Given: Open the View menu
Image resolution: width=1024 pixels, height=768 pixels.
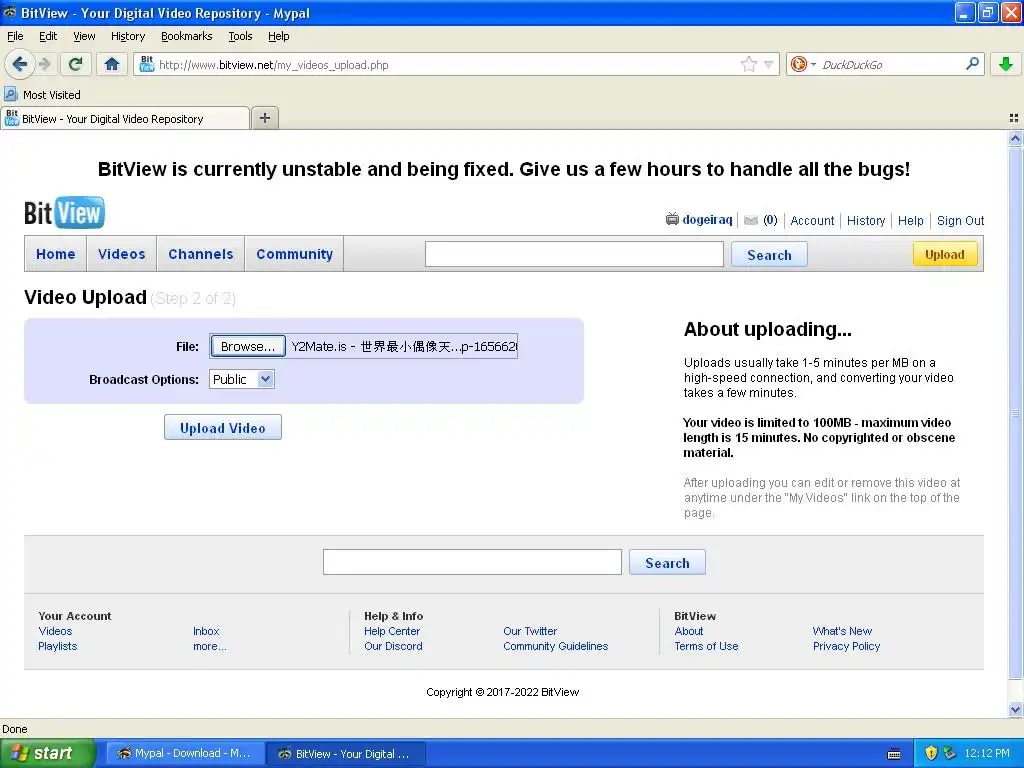Looking at the screenshot, I should (x=84, y=36).
